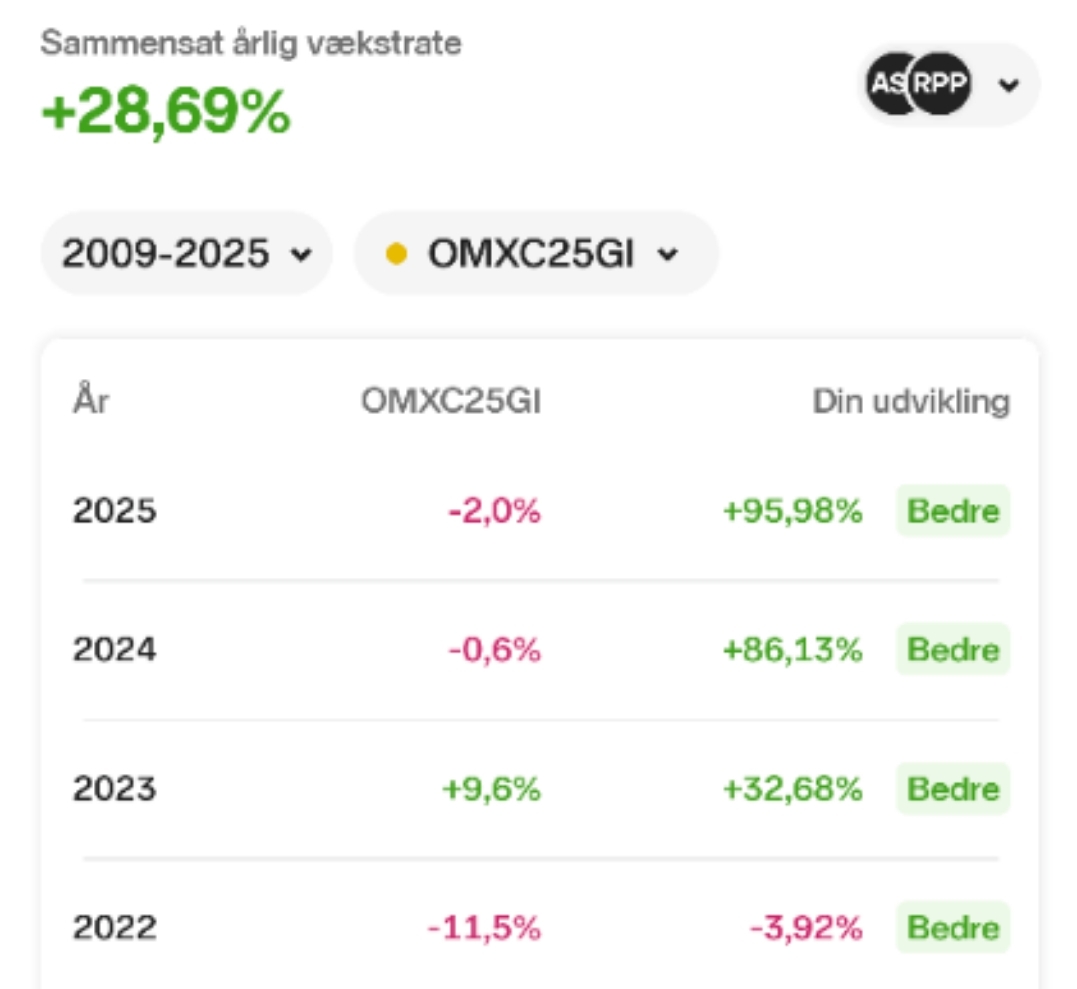Select the RPP account avatar
The height and width of the screenshot is (989, 1077).
click(940, 83)
